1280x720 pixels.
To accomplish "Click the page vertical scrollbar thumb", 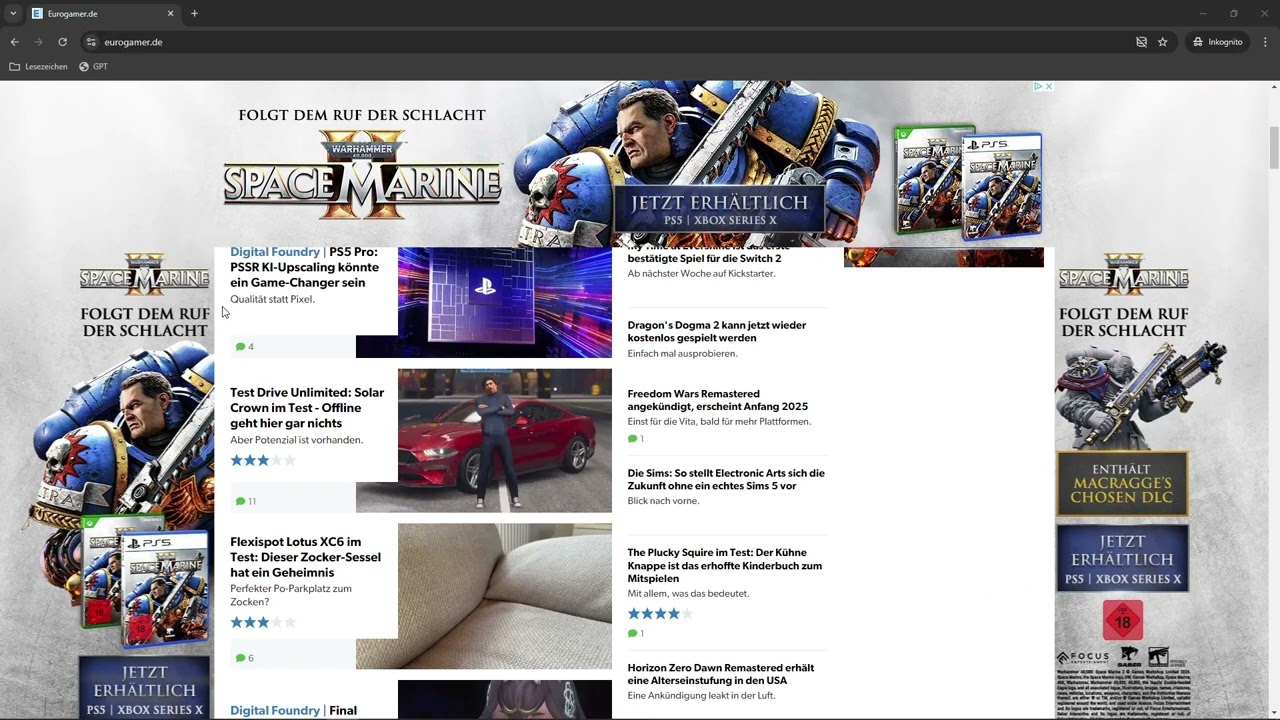I will 1274,148.
